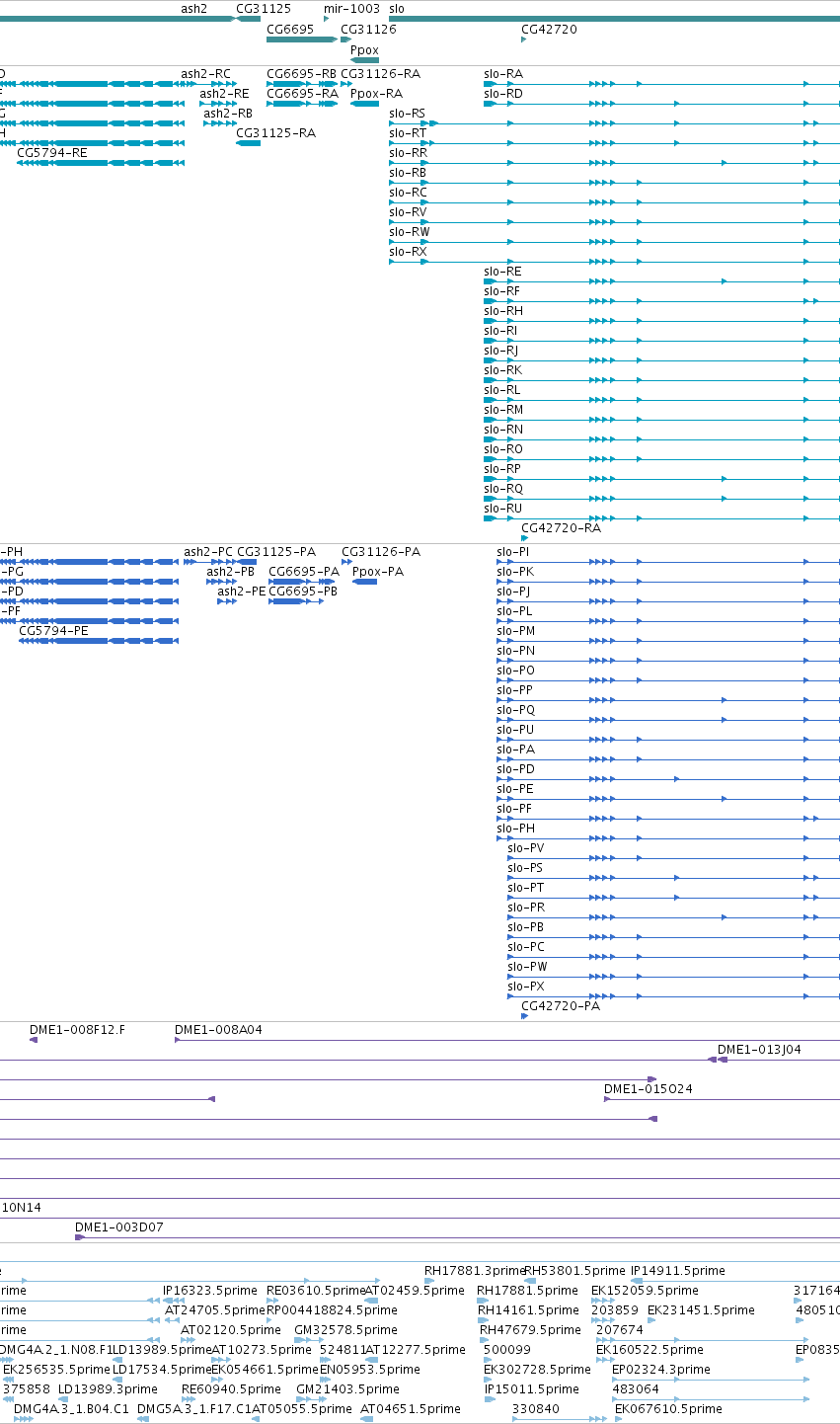
Task: Select transcript slo-RS
Action: 408,114
